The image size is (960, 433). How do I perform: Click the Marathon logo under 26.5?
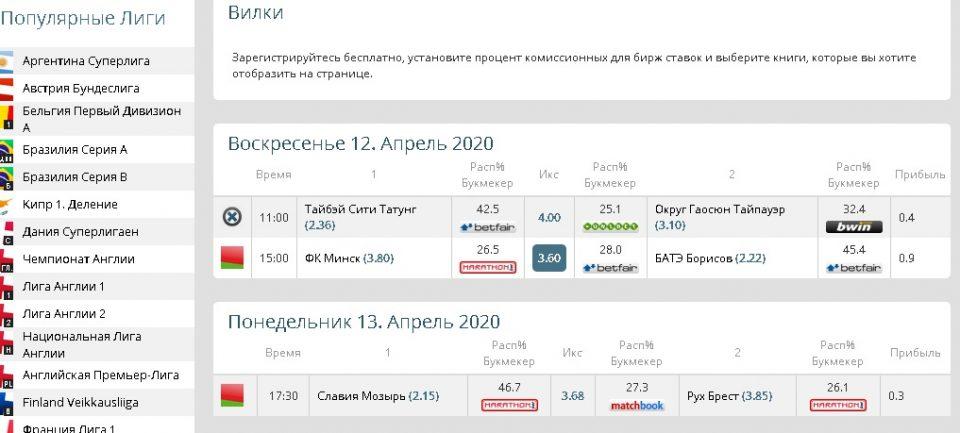pyautogui.click(x=487, y=267)
